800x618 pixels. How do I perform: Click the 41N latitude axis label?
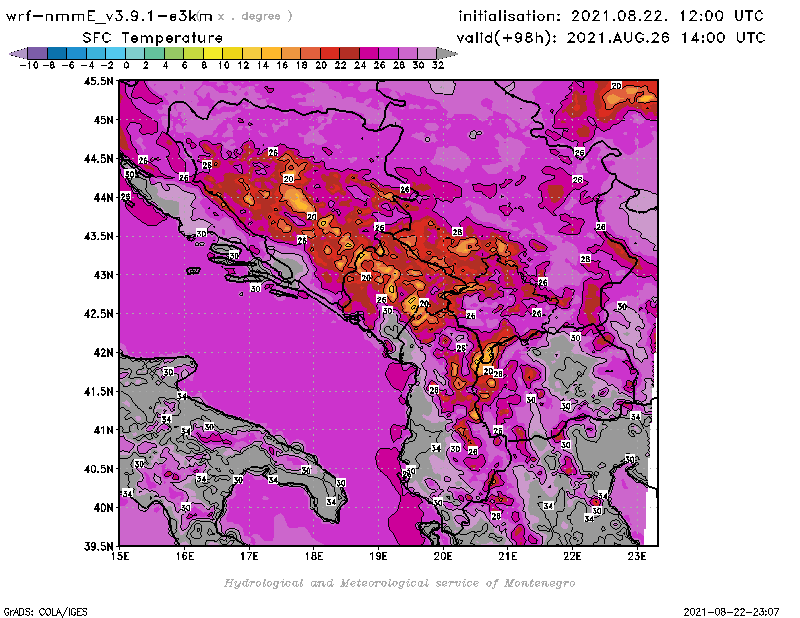pyautogui.click(x=104, y=430)
